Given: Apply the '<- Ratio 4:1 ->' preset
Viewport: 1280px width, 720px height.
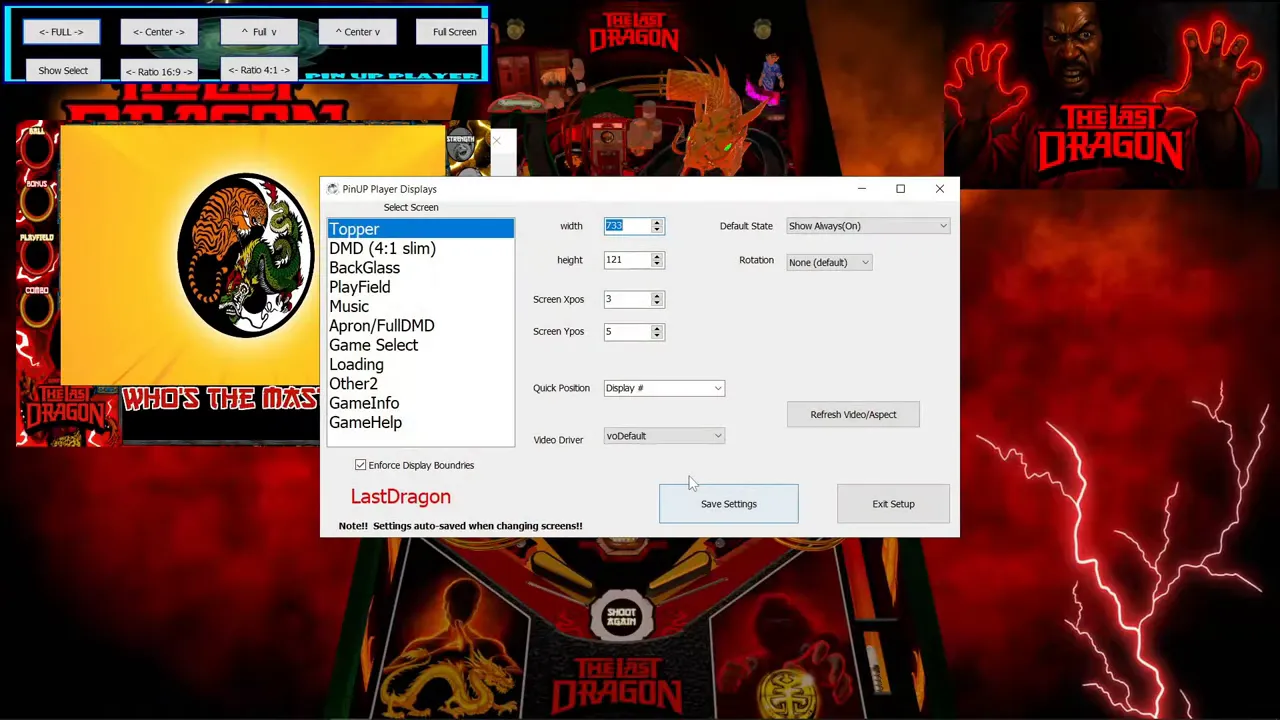Looking at the screenshot, I should click(259, 70).
